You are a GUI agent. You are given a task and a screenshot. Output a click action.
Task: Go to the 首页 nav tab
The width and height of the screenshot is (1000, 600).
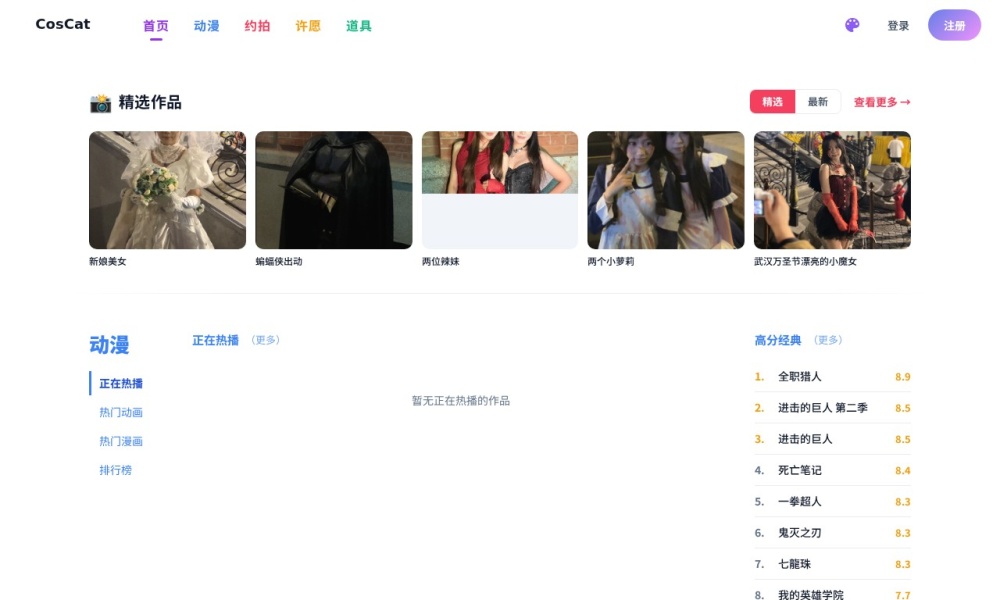[x=156, y=26]
